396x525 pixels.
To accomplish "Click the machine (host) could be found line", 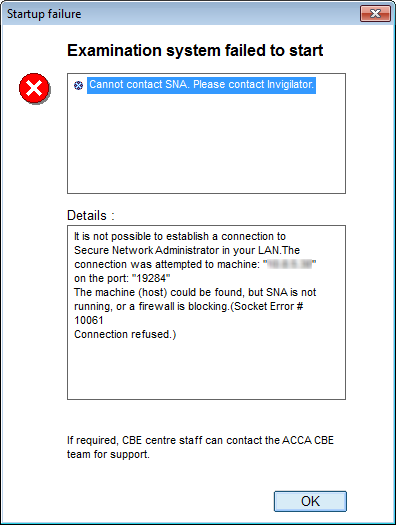I will pyautogui.click(x=195, y=292).
